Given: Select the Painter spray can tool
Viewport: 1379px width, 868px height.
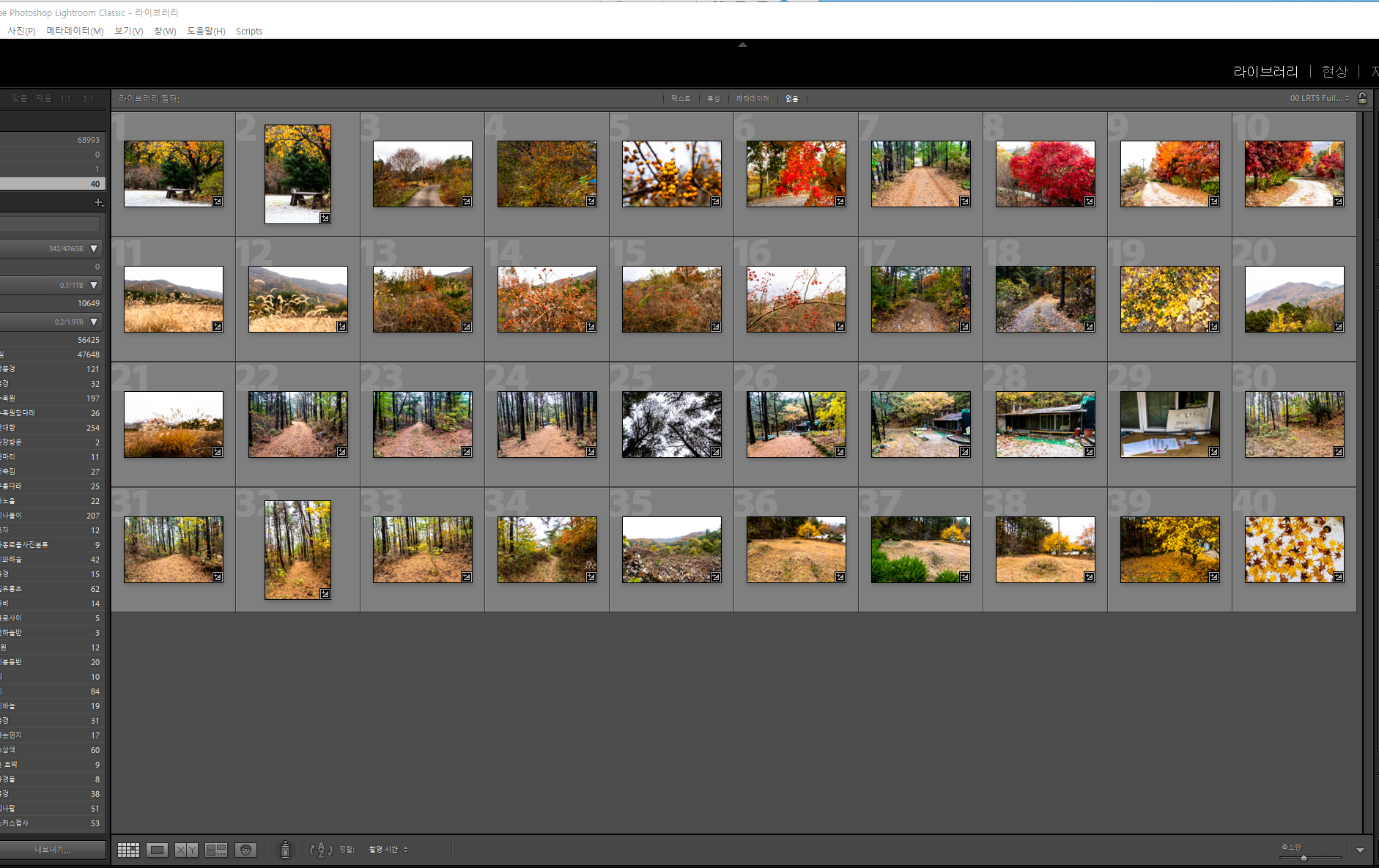Looking at the screenshot, I should click(x=286, y=850).
